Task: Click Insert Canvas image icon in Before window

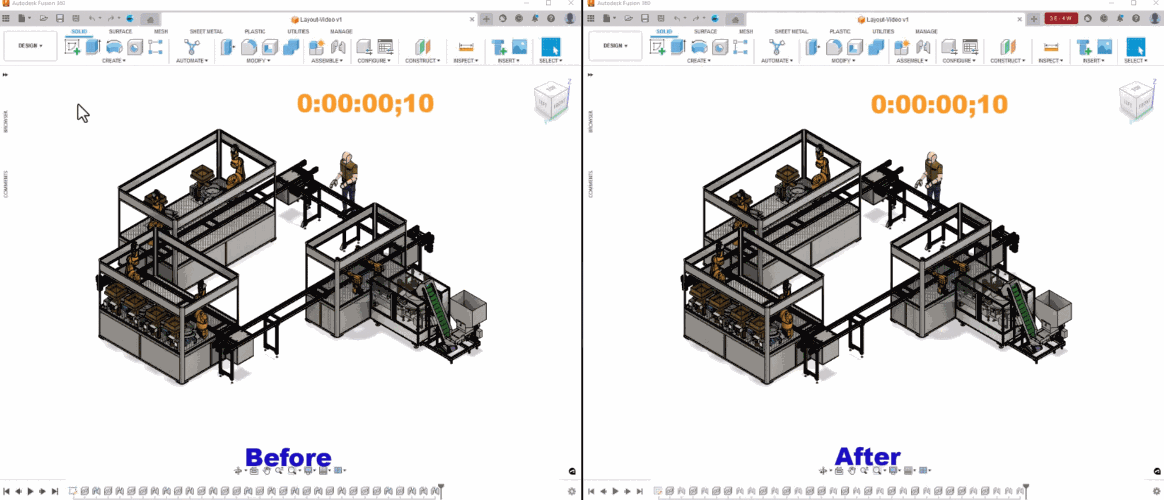Action: point(520,47)
